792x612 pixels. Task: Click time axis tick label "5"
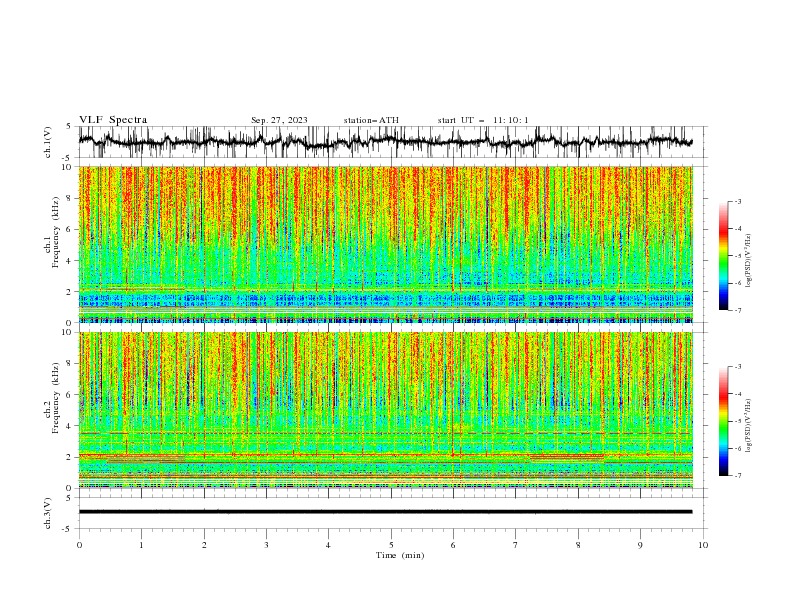click(391, 545)
